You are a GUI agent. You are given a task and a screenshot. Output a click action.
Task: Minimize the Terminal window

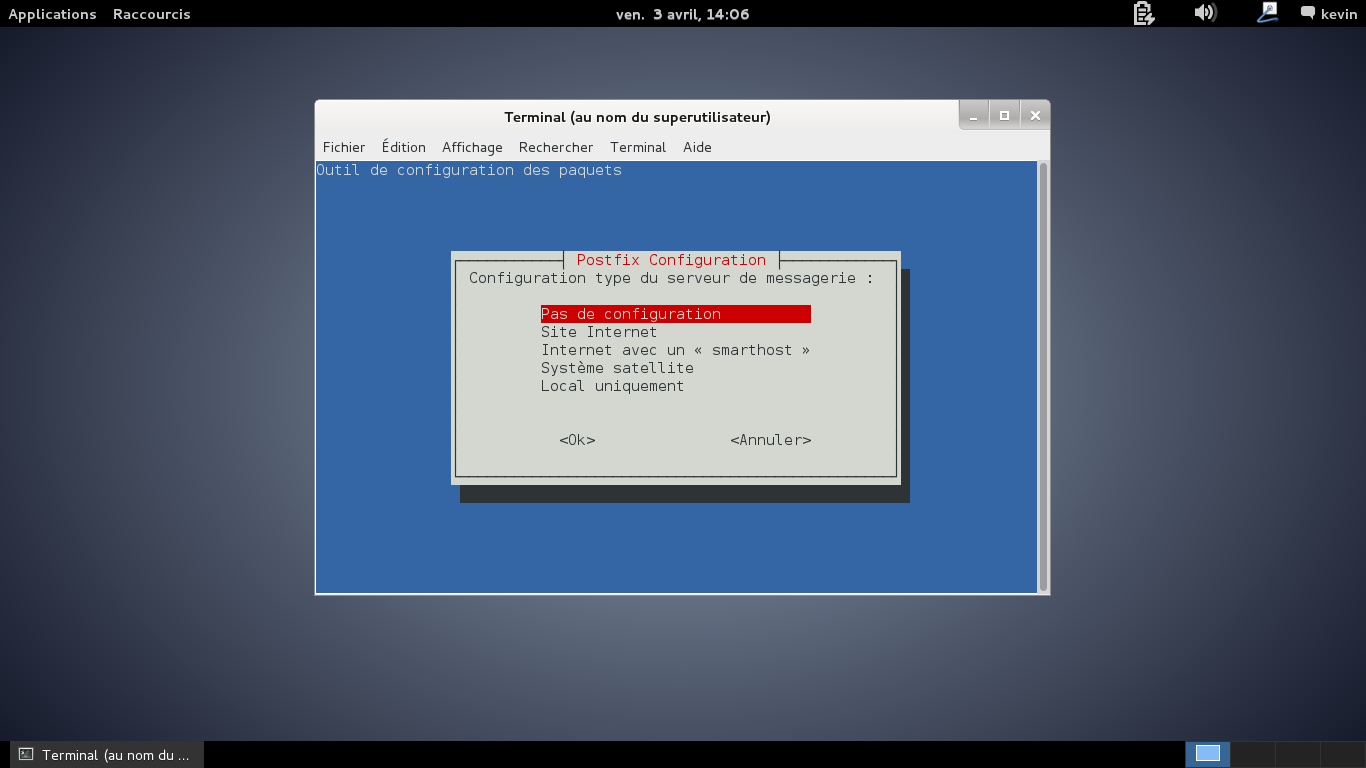pos(974,116)
